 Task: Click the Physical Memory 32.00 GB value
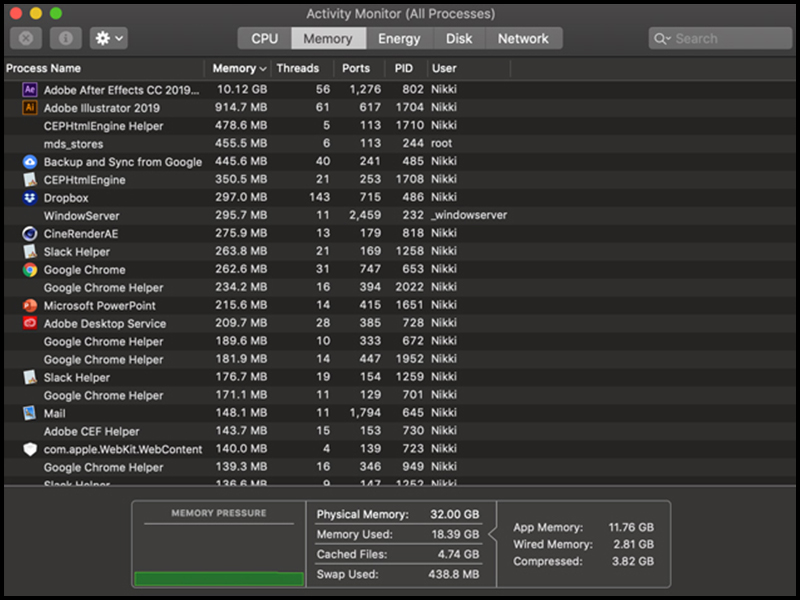[455, 514]
